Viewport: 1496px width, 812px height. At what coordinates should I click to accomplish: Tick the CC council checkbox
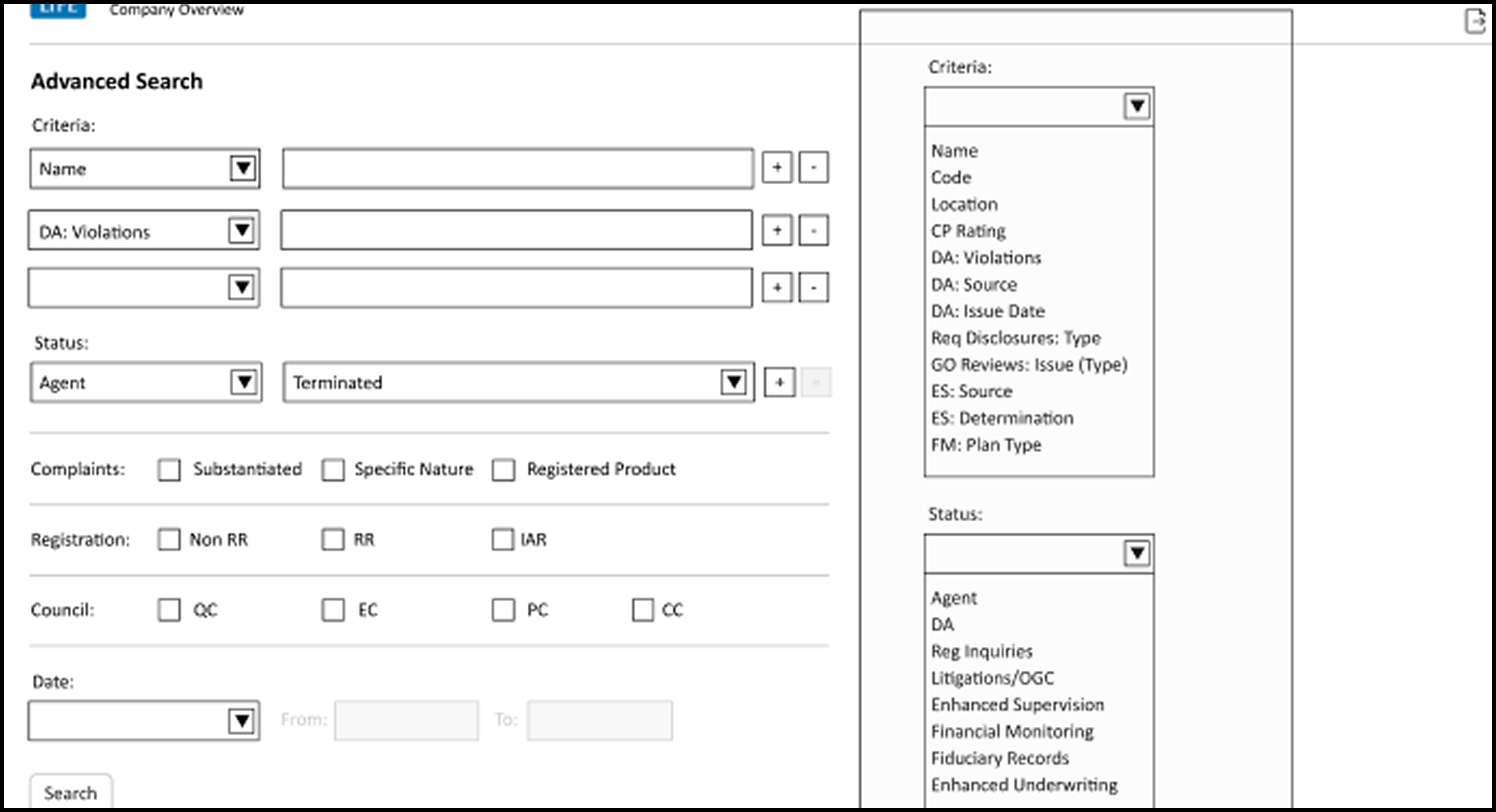click(x=643, y=610)
